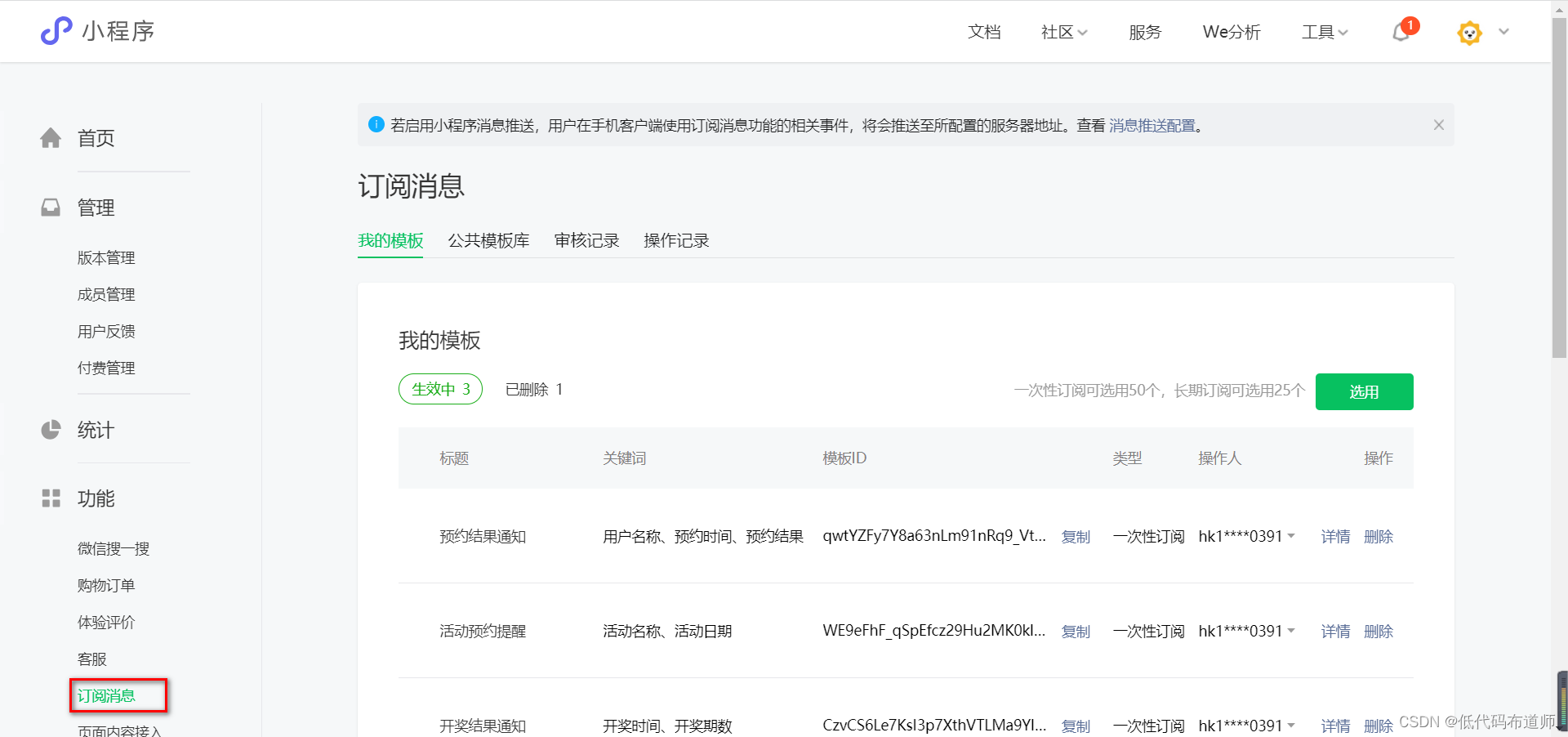Open 详情 for 预约结果通知
The height and width of the screenshot is (737, 1568).
pyautogui.click(x=1335, y=537)
